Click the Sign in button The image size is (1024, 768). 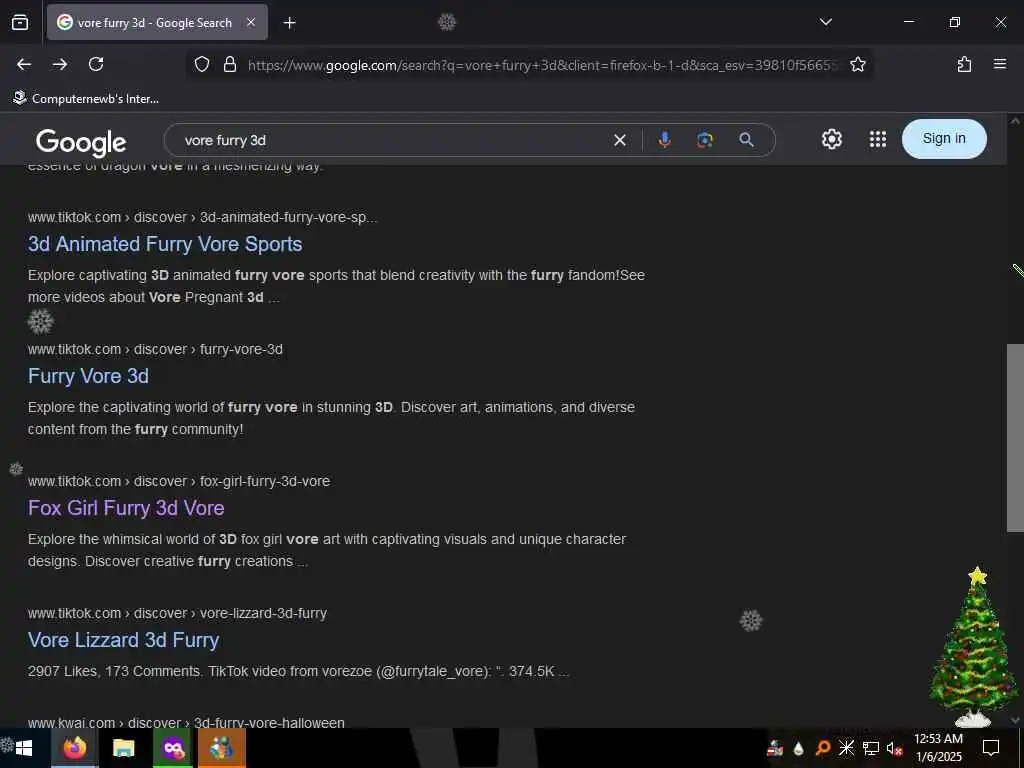[944, 138]
